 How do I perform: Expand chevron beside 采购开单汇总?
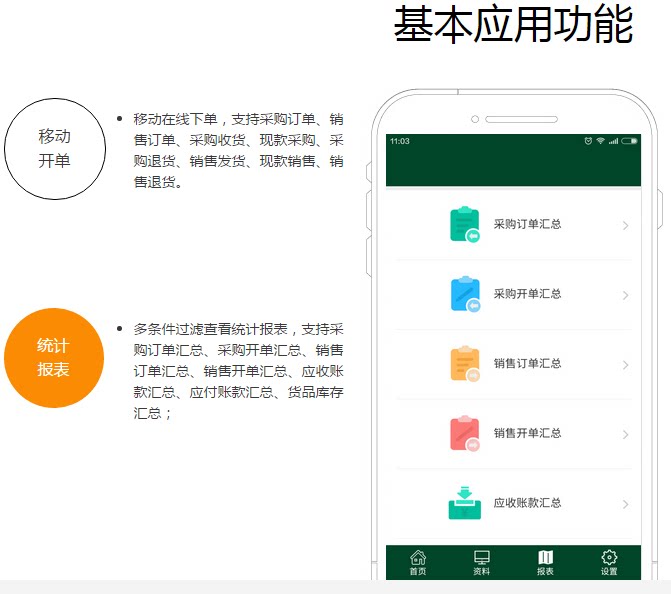[626, 295]
